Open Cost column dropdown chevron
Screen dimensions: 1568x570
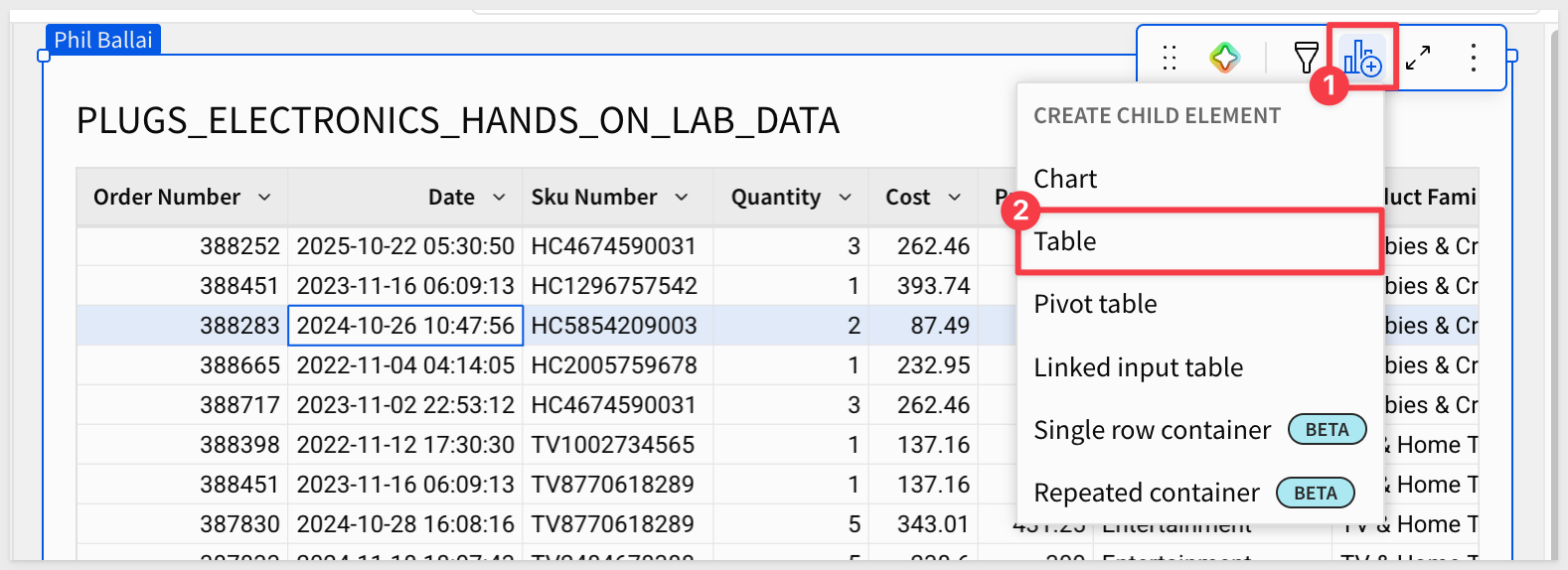[954, 198]
